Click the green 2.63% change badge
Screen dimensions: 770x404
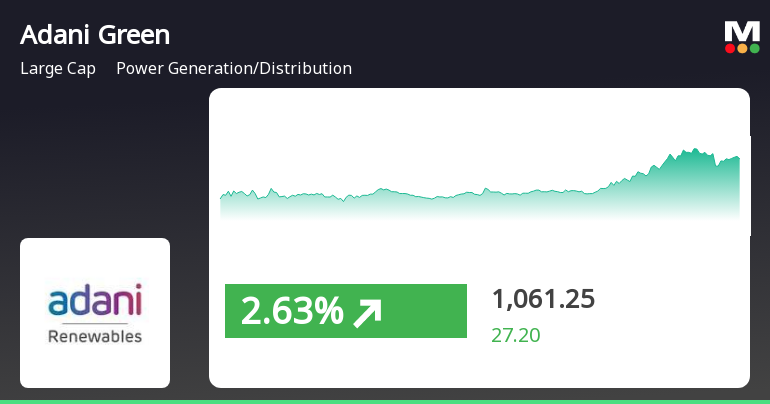(346, 311)
